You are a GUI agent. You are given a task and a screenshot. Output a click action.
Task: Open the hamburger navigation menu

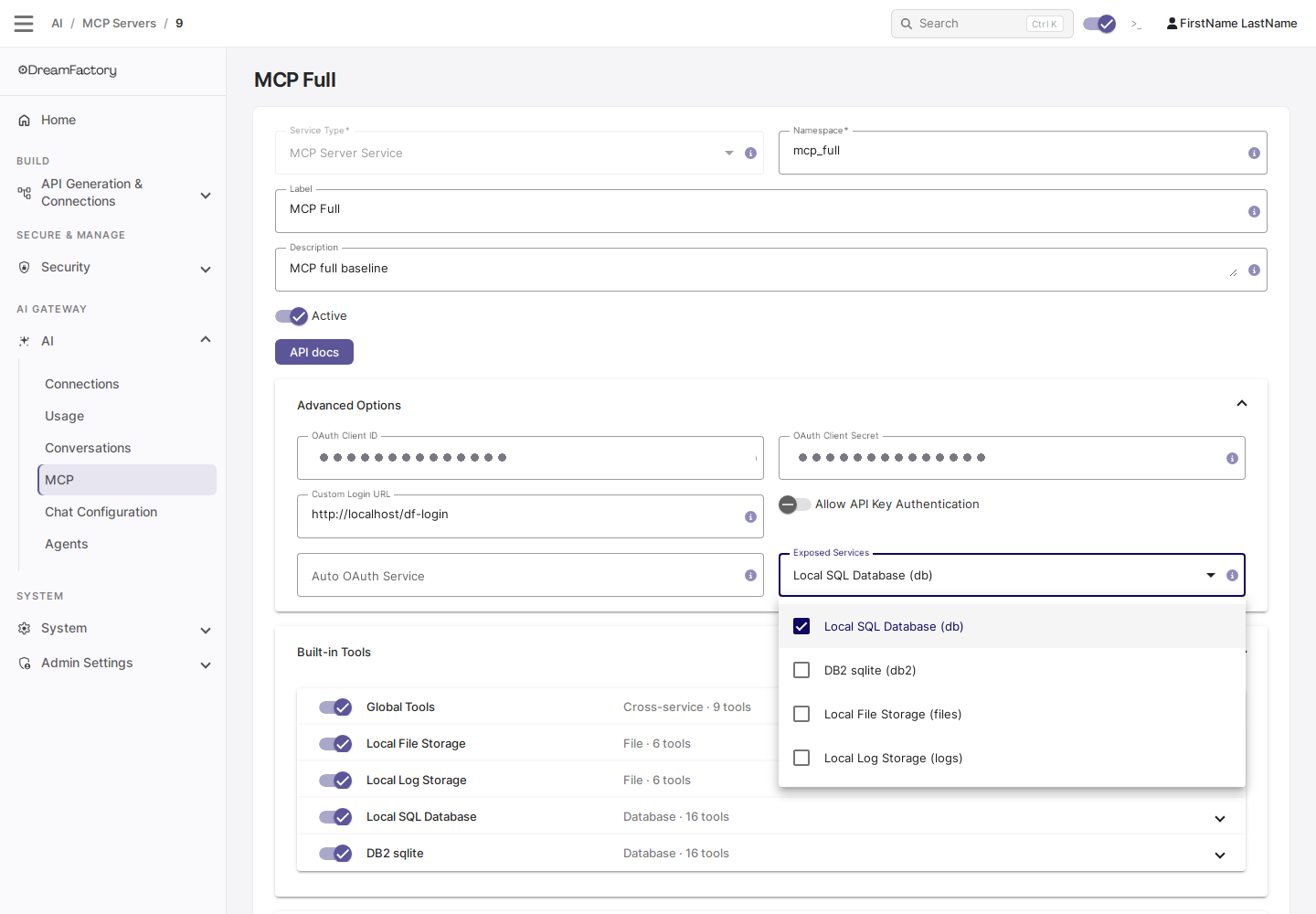pyautogui.click(x=24, y=24)
